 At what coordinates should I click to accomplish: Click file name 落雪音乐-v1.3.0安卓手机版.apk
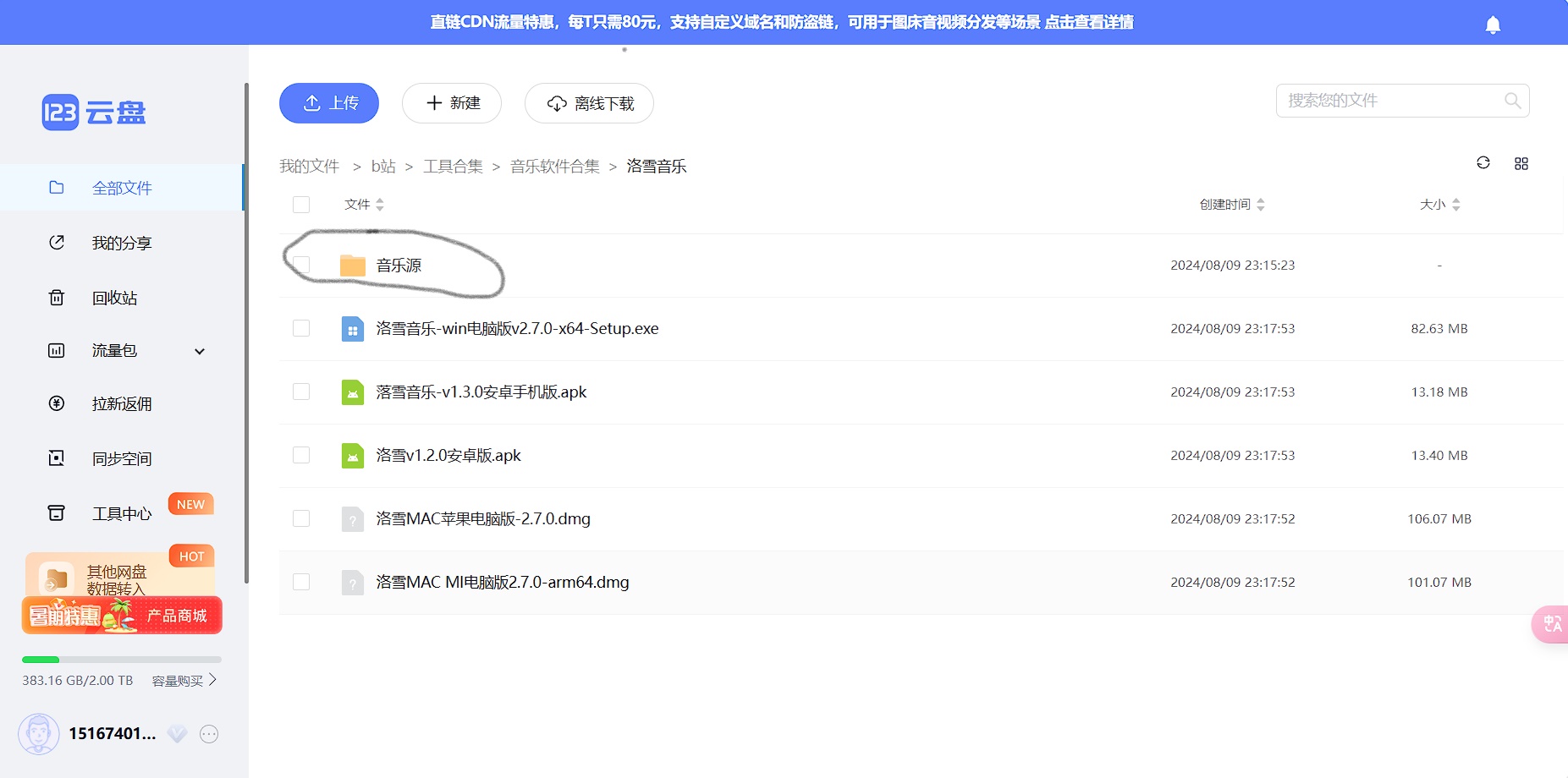481,392
